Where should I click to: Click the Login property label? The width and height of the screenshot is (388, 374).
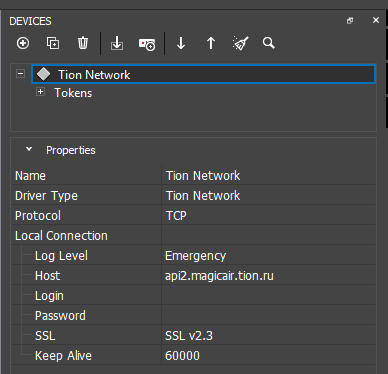click(49, 296)
